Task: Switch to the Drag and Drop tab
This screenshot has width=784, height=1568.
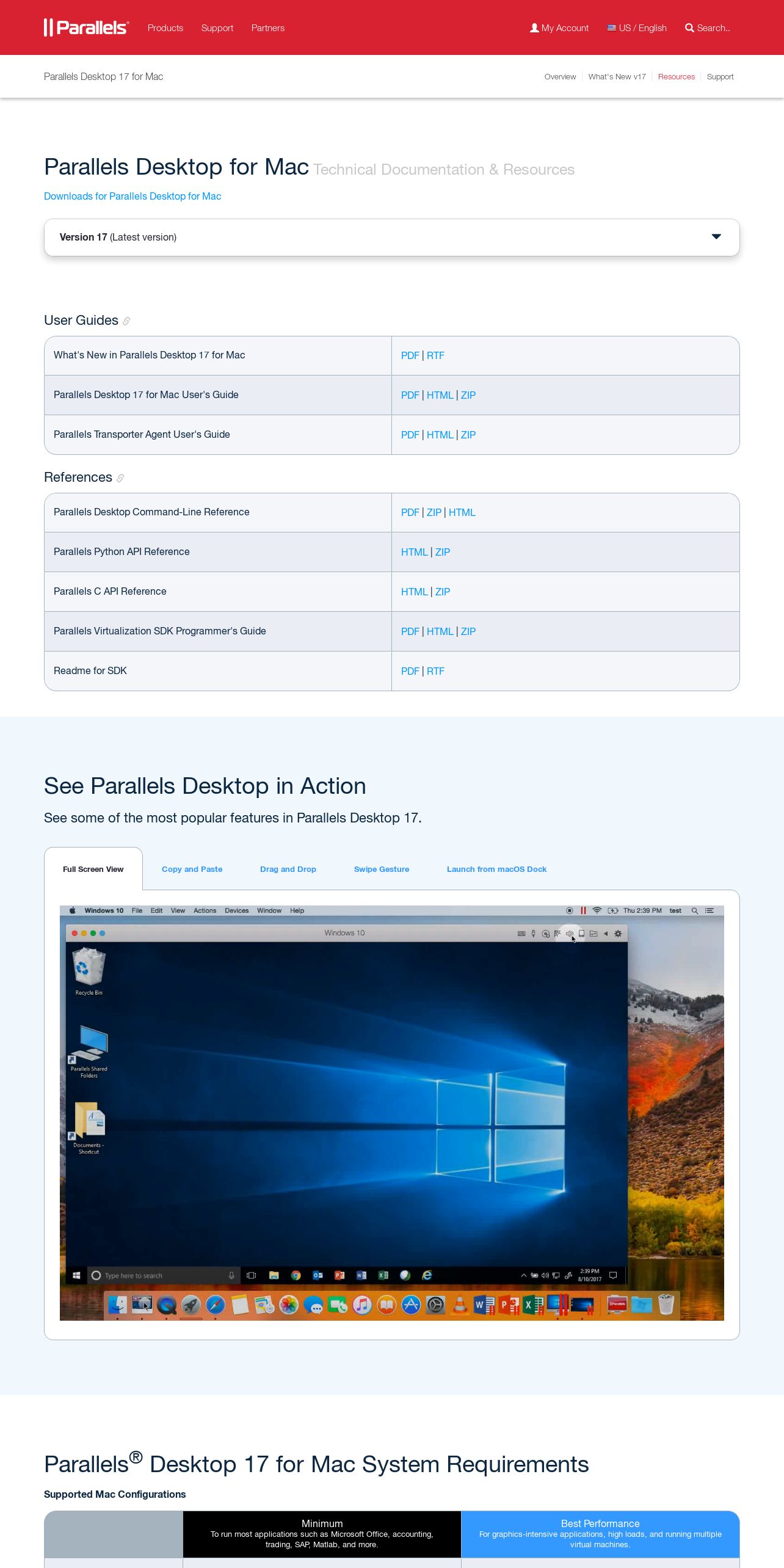Action: point(288,869)
